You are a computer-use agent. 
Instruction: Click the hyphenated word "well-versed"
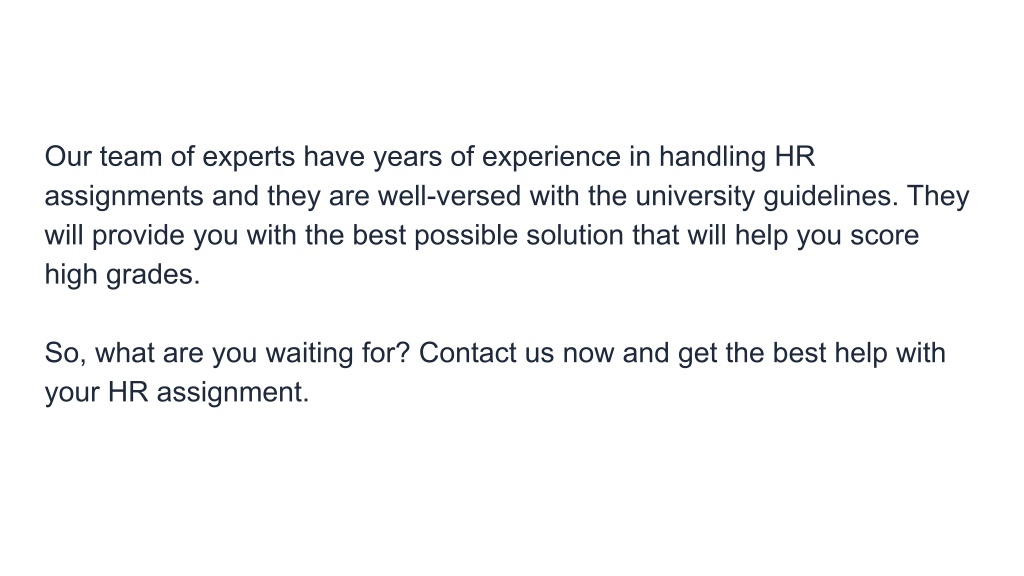449,196
